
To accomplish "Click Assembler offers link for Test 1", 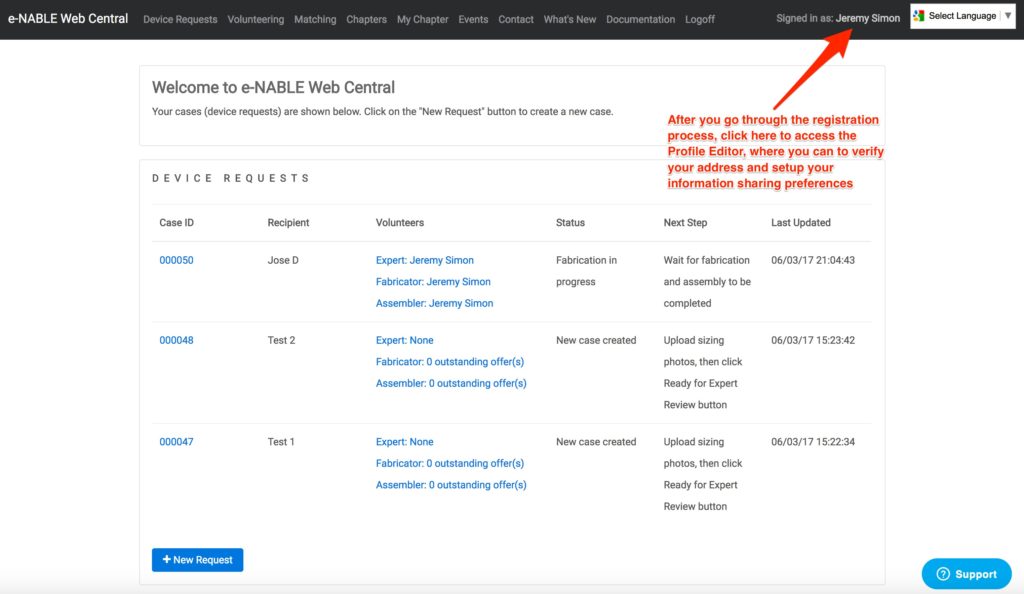I will (451, 485).
